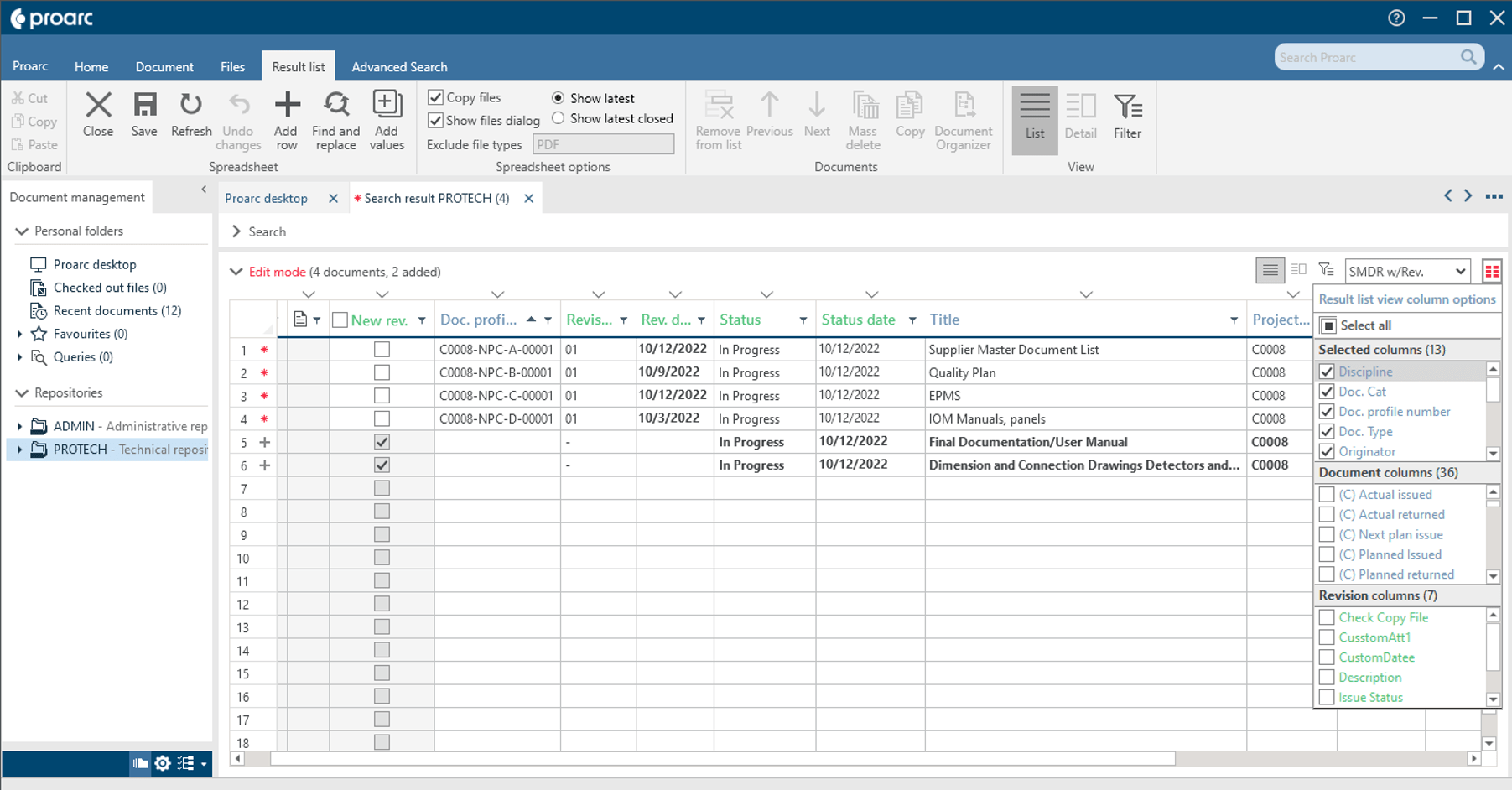Select Show latest closed radio button
This screenshot has height=790, width=1512.
point(558,118)
